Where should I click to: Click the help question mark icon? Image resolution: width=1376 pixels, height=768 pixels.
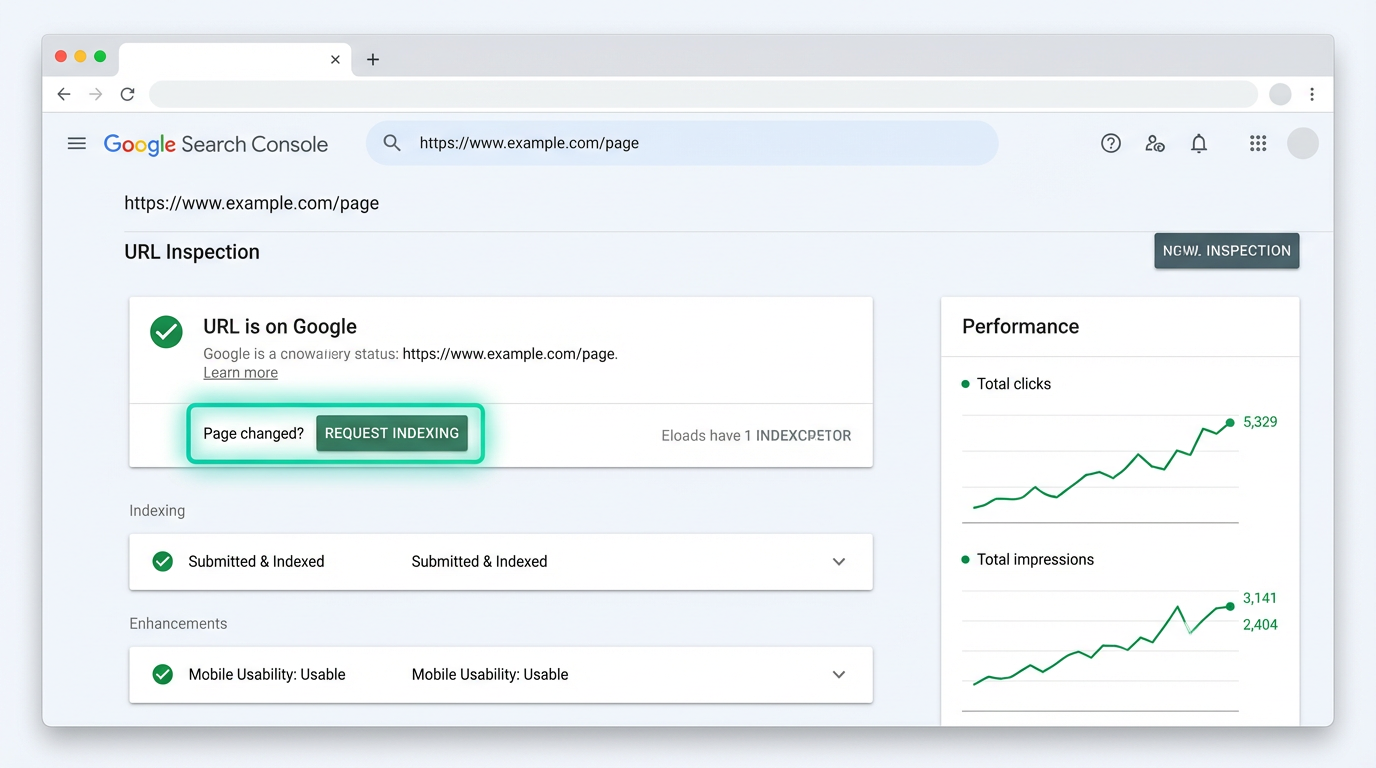click(x=1110, y=143)
